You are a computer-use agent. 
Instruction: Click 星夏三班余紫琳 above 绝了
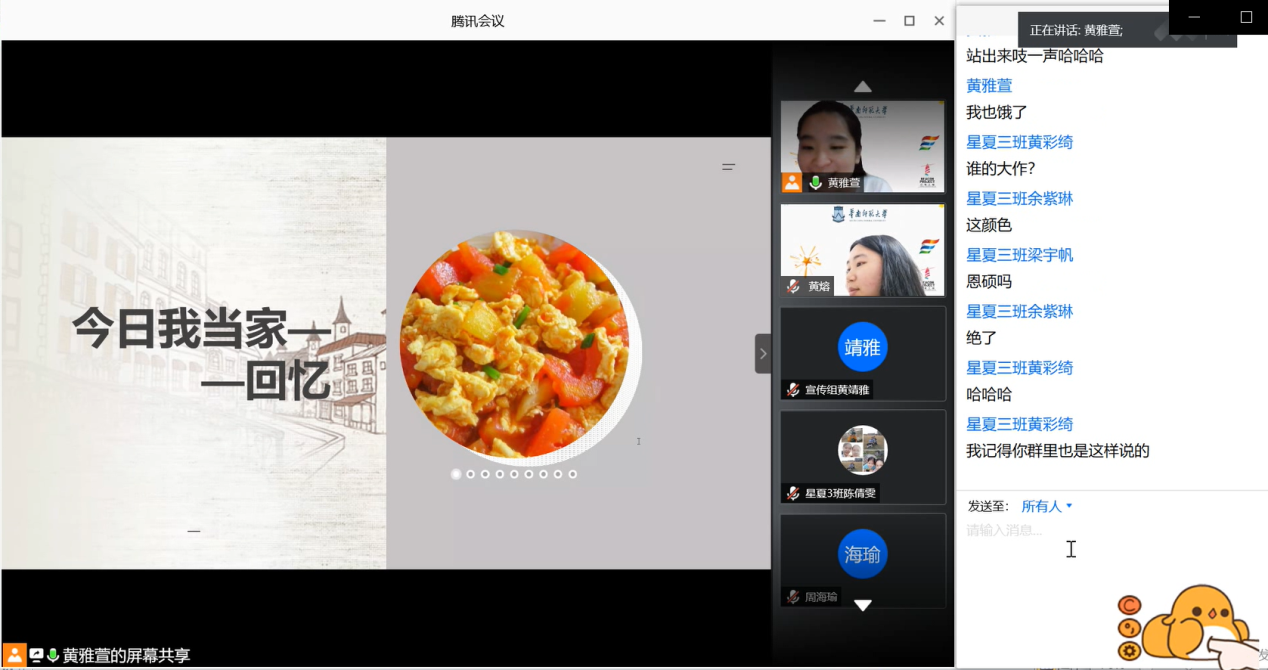1019,311
